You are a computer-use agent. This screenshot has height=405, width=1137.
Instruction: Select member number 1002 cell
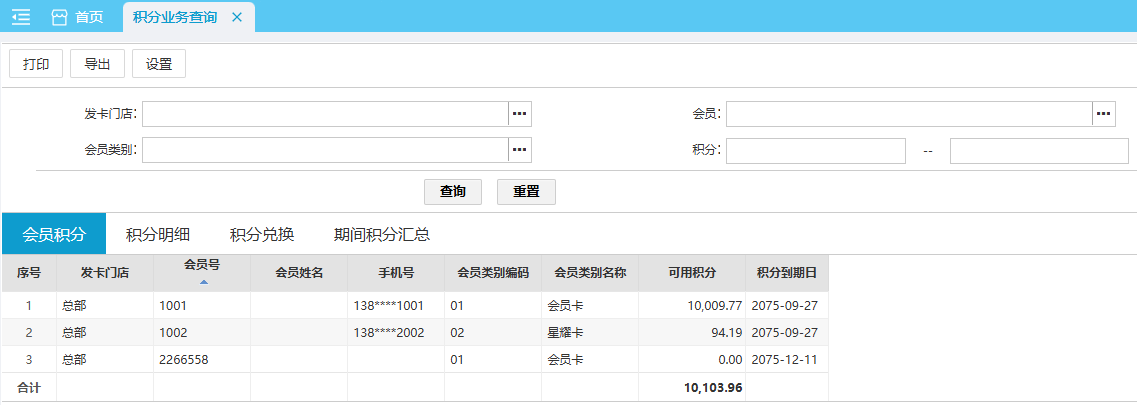pyautogui.click(x=202, y=333)
